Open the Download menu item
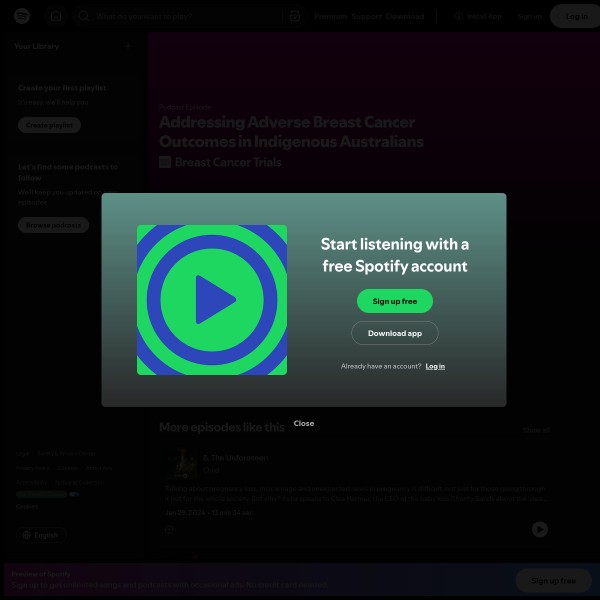This screenshot has height=600, width=600. pyautogui.click(x=405, y=16)
